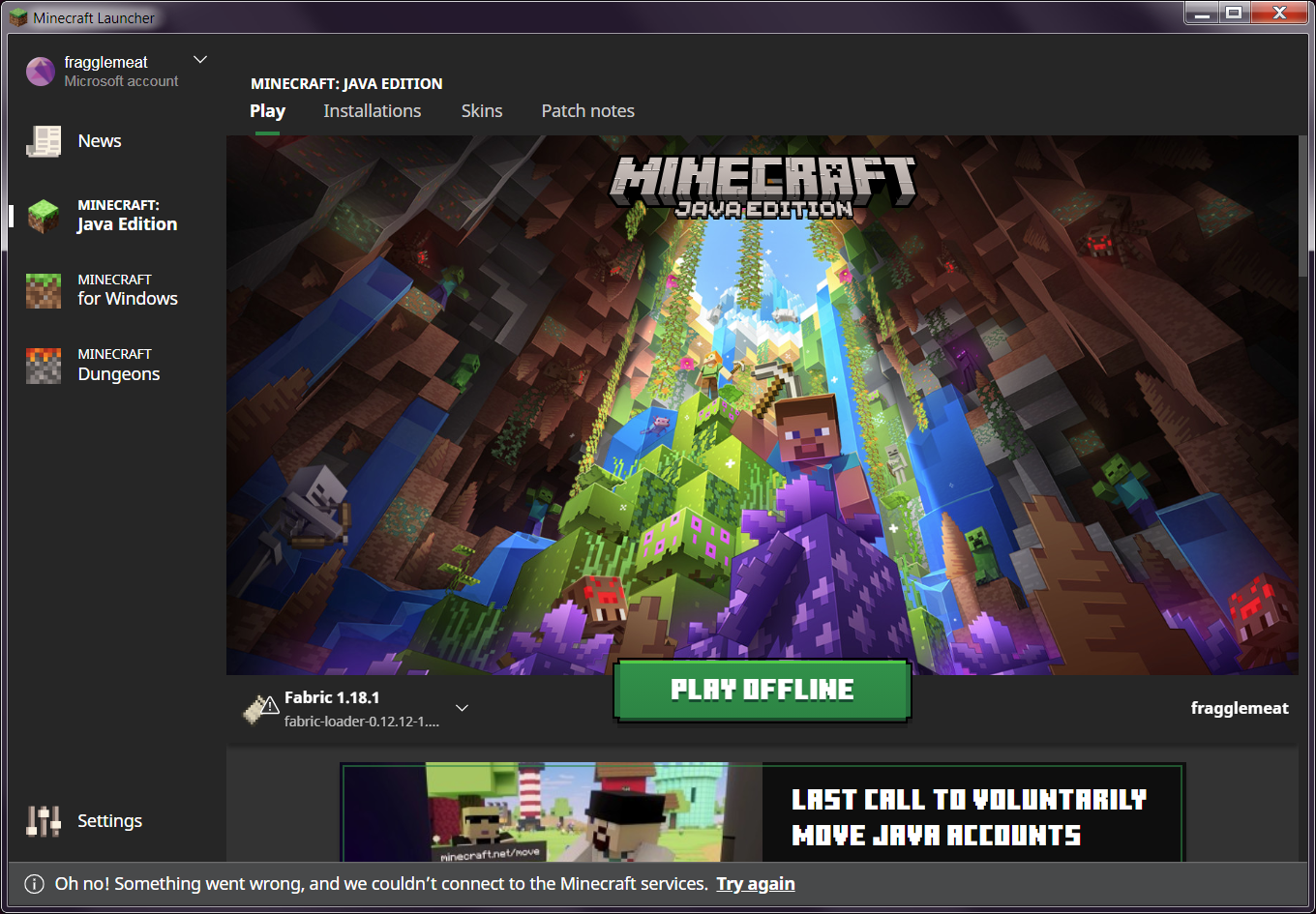Maximize the Minecraft Launcher window
This screenshot has height=914, width=1316.
(1234, 14)
